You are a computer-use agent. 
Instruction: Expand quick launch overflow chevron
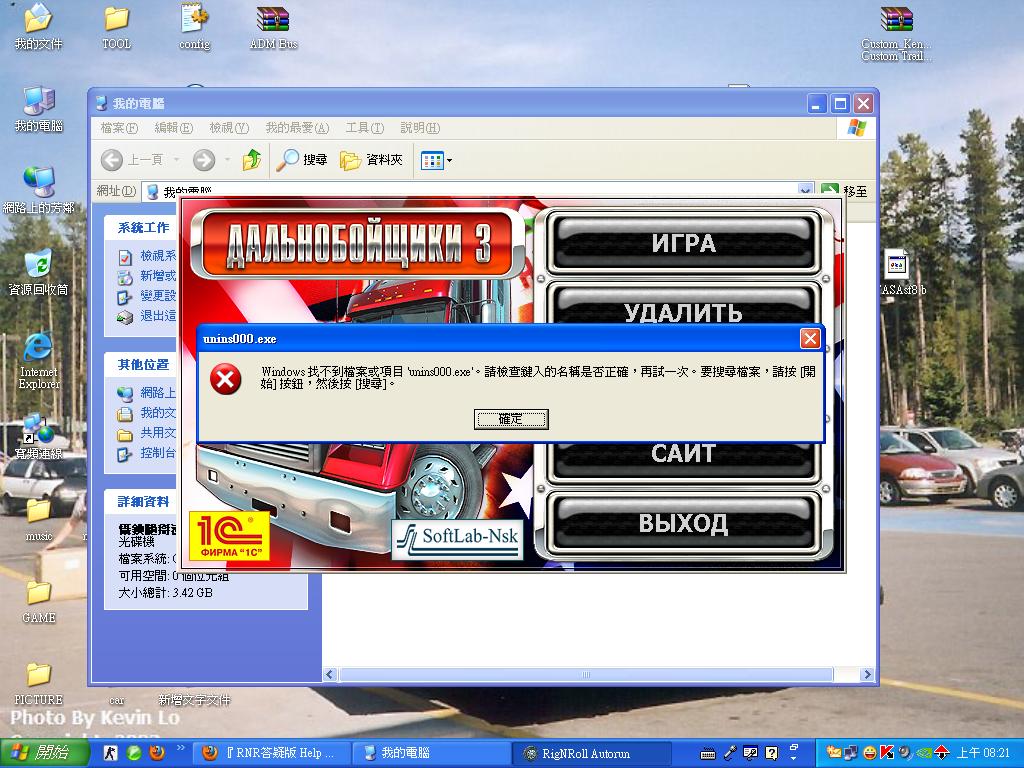tap(181, 748)
